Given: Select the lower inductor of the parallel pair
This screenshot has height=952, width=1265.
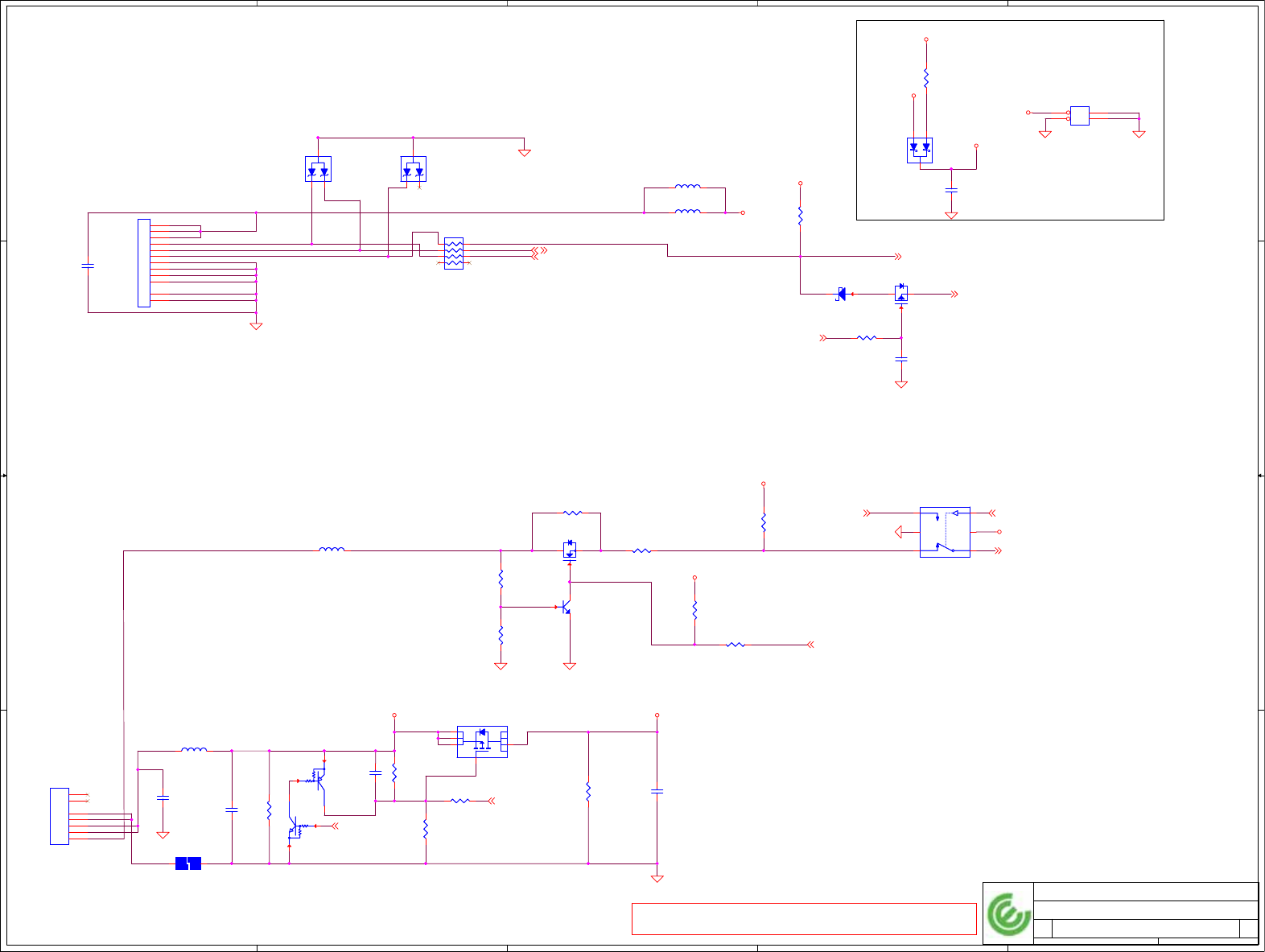Looking at the screenshot, I should click(687, 212).
